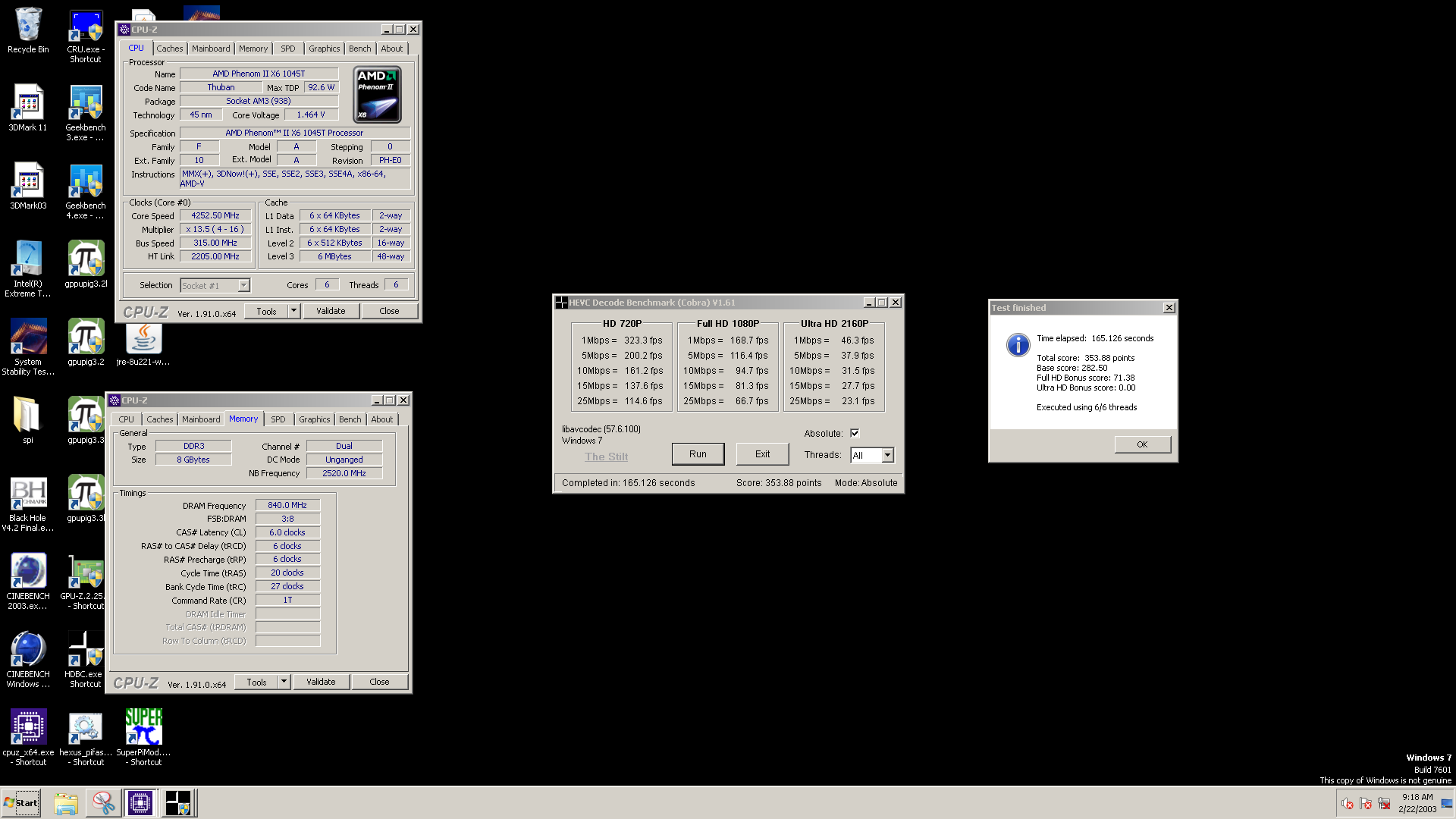Click the muted volume tray icon

pos(1347,804)
